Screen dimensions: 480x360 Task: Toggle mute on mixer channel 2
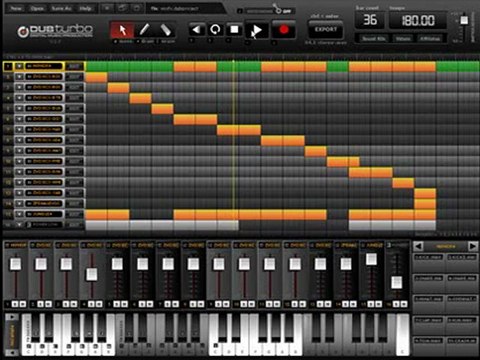pyautogui.click(x=48, y=304)
